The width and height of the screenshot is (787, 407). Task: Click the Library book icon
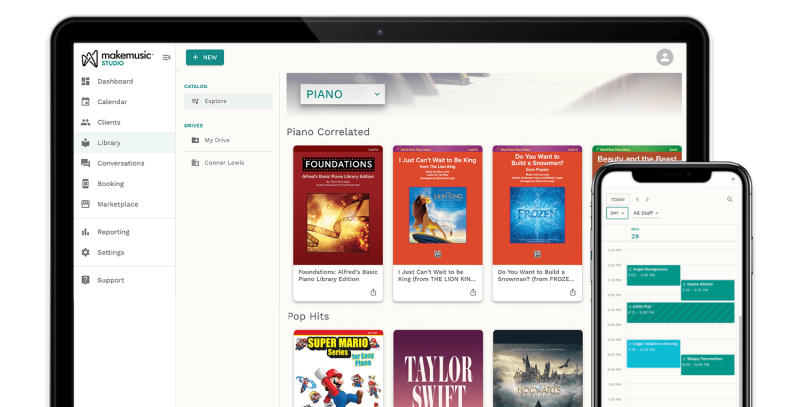pos(86,143)
